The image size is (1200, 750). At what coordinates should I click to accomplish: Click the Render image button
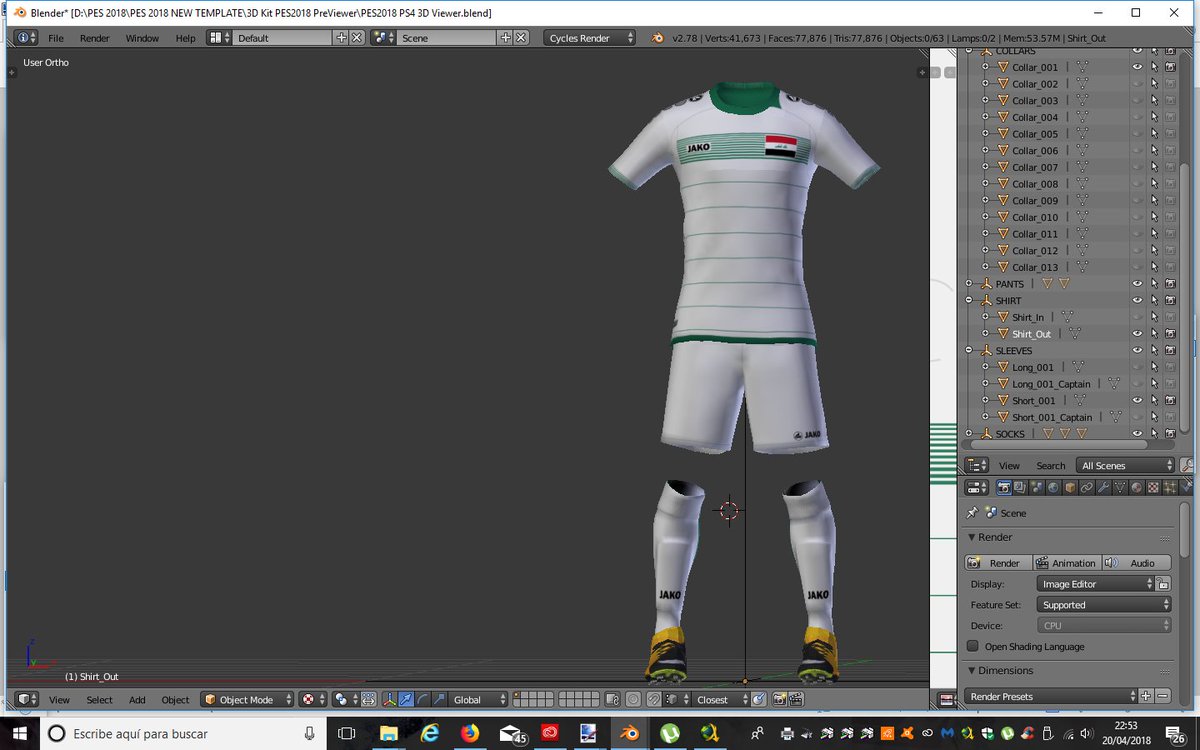click(997, 563)
